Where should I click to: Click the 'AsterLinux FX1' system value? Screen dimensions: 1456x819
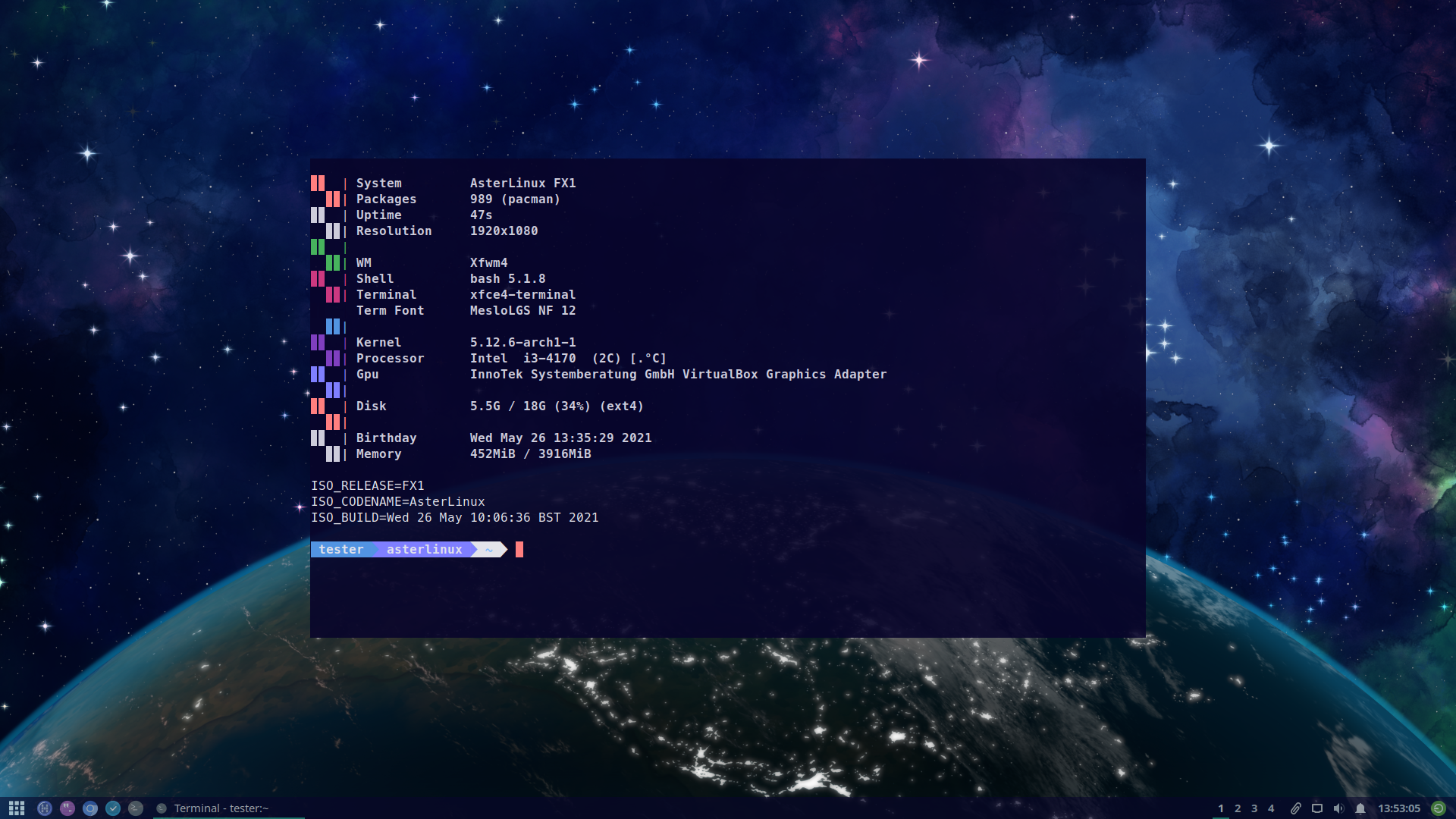(523, 183)
